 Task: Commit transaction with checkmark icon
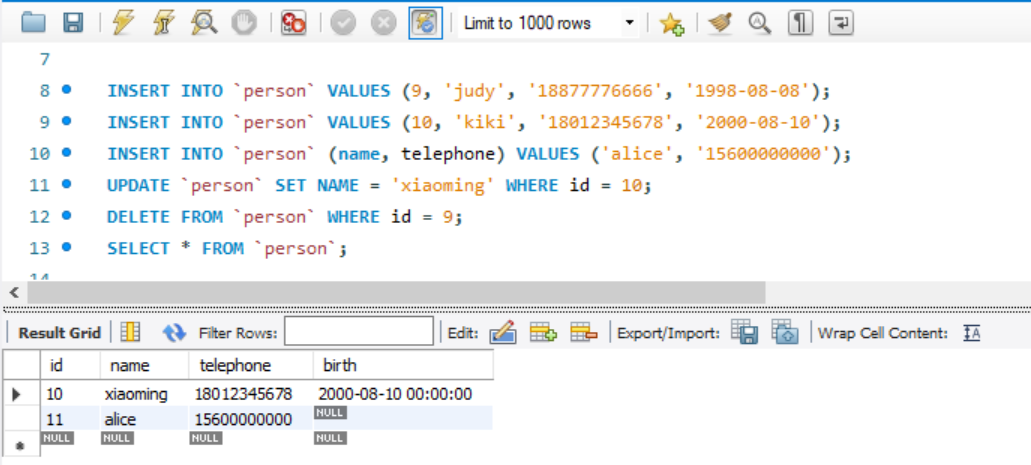tap(343, 23)
